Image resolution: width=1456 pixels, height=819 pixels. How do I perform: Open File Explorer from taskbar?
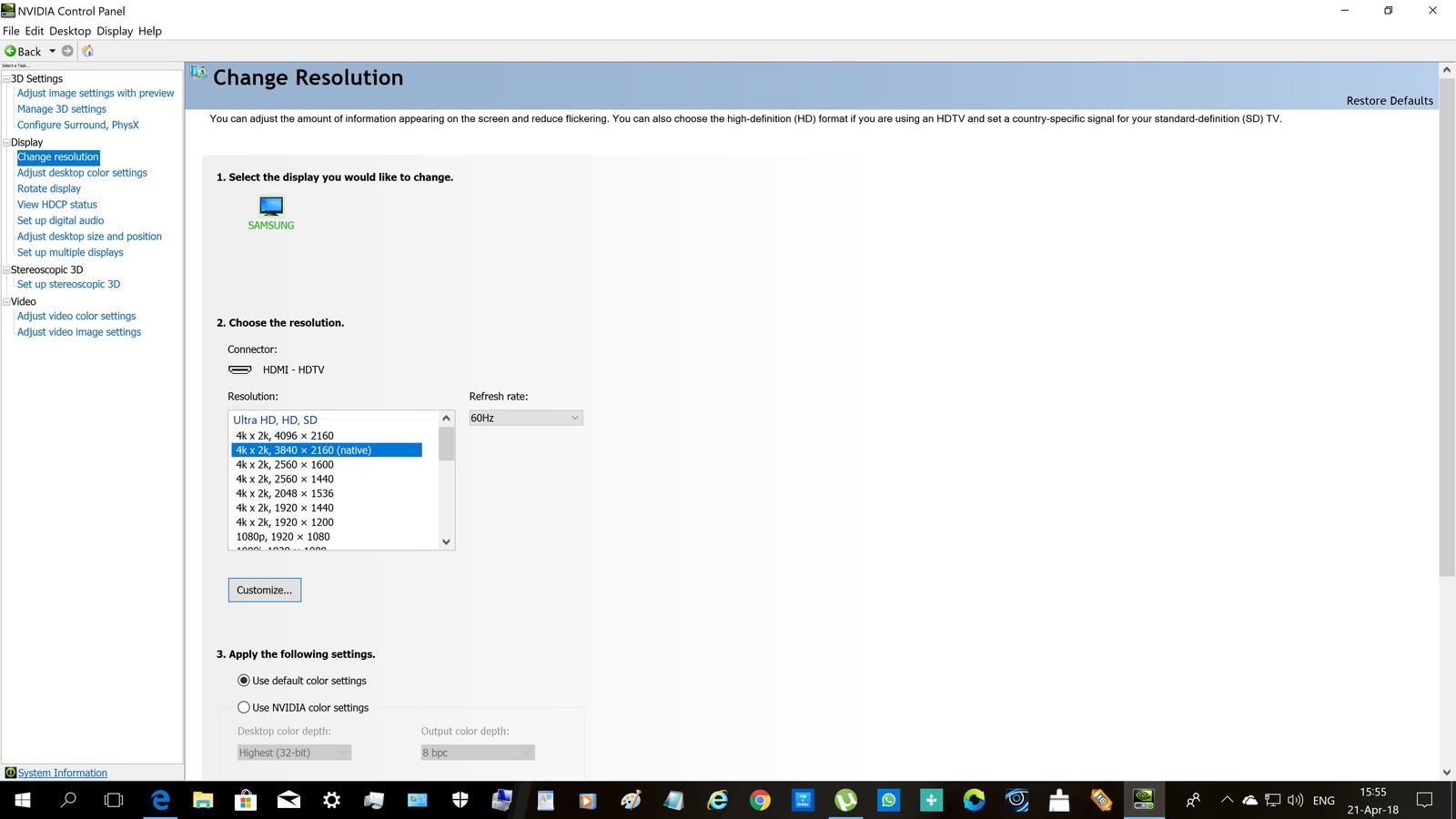click(203, 800)
